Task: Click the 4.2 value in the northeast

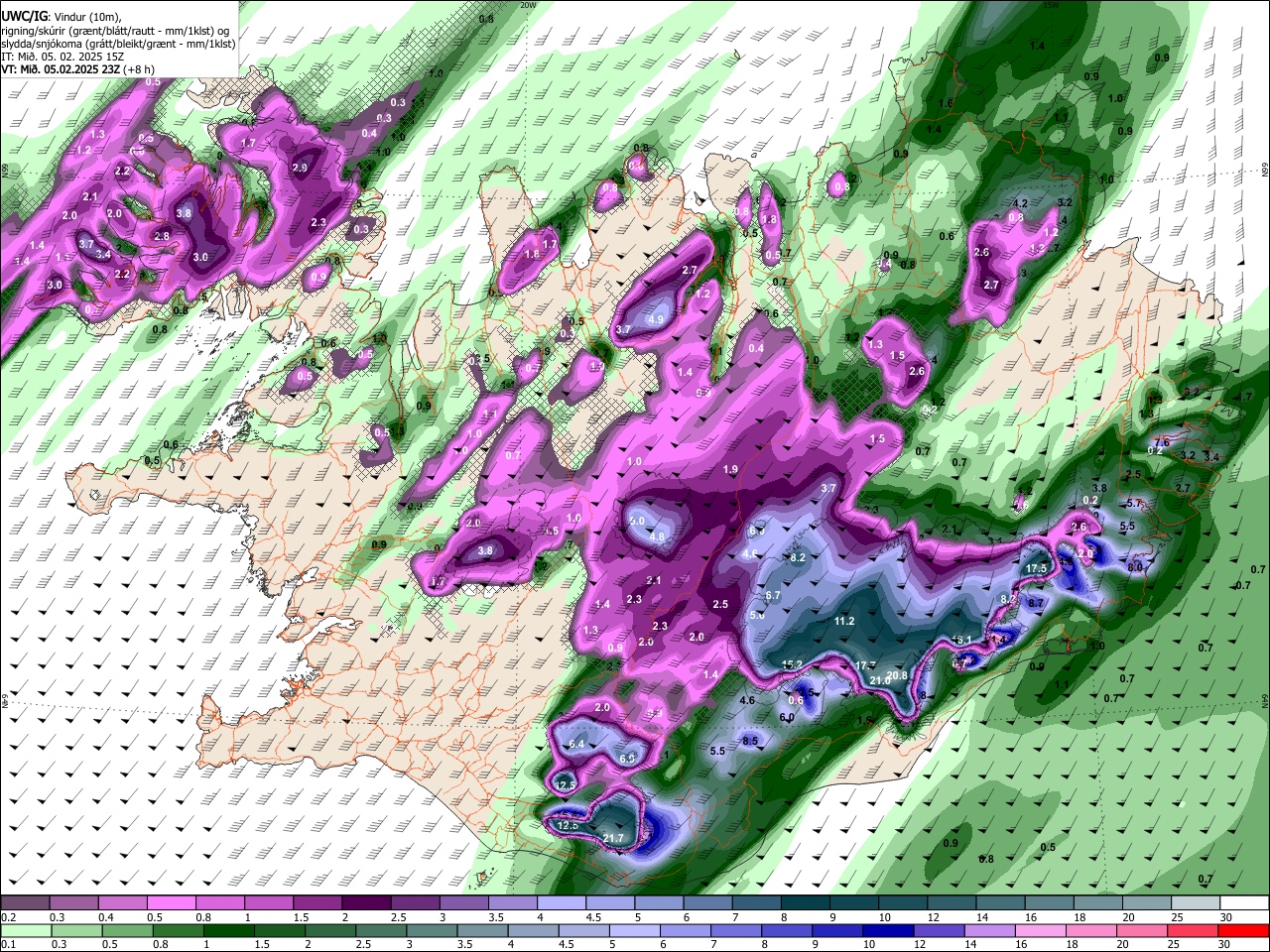Action: [1020, 204]
